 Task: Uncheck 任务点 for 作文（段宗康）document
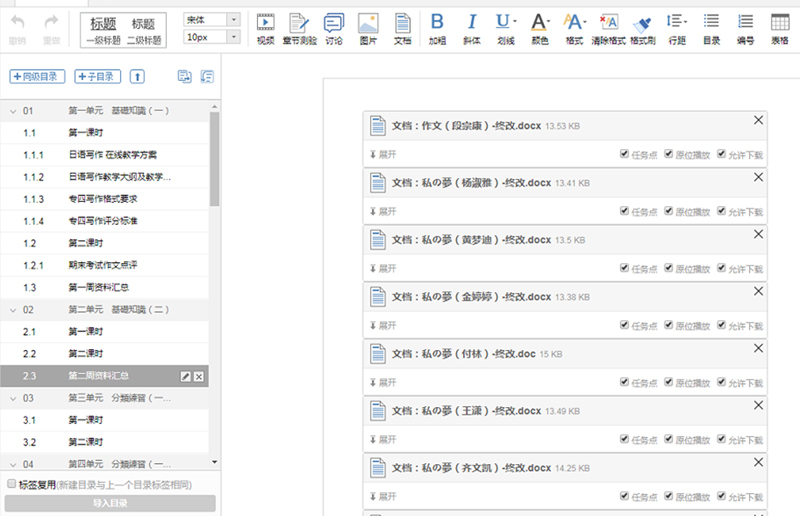[x=625, y=155]
